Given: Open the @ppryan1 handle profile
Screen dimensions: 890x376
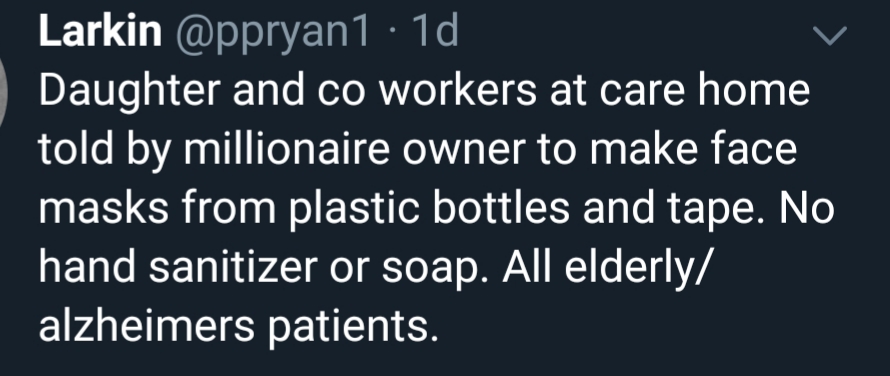Looking at the screenshot, I should point(272,33).
